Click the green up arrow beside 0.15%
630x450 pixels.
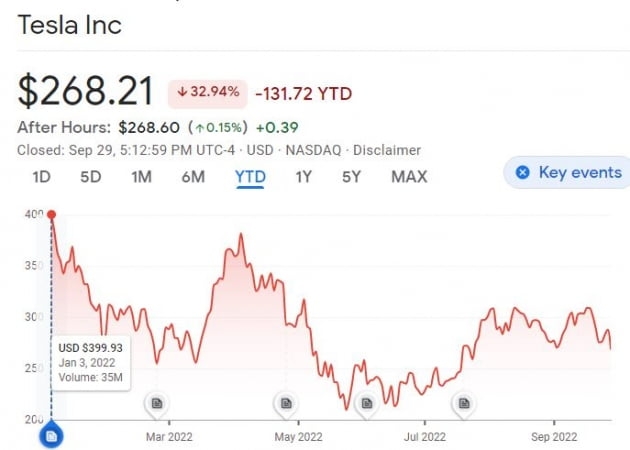pyautogui.click(x=200, y=127)
